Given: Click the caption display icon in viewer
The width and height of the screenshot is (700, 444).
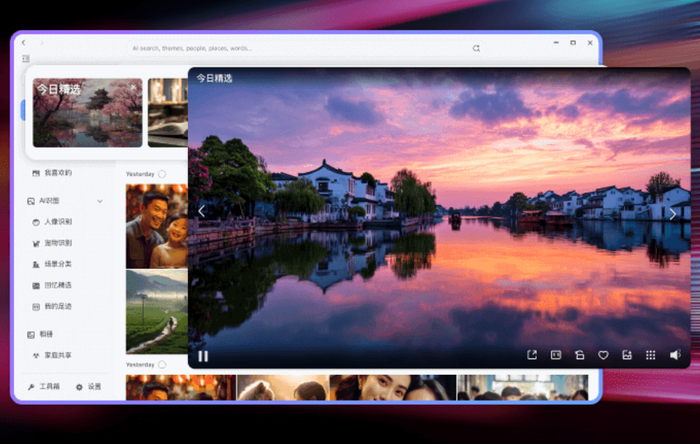Looking at the screenshot, I should point(556,355).
